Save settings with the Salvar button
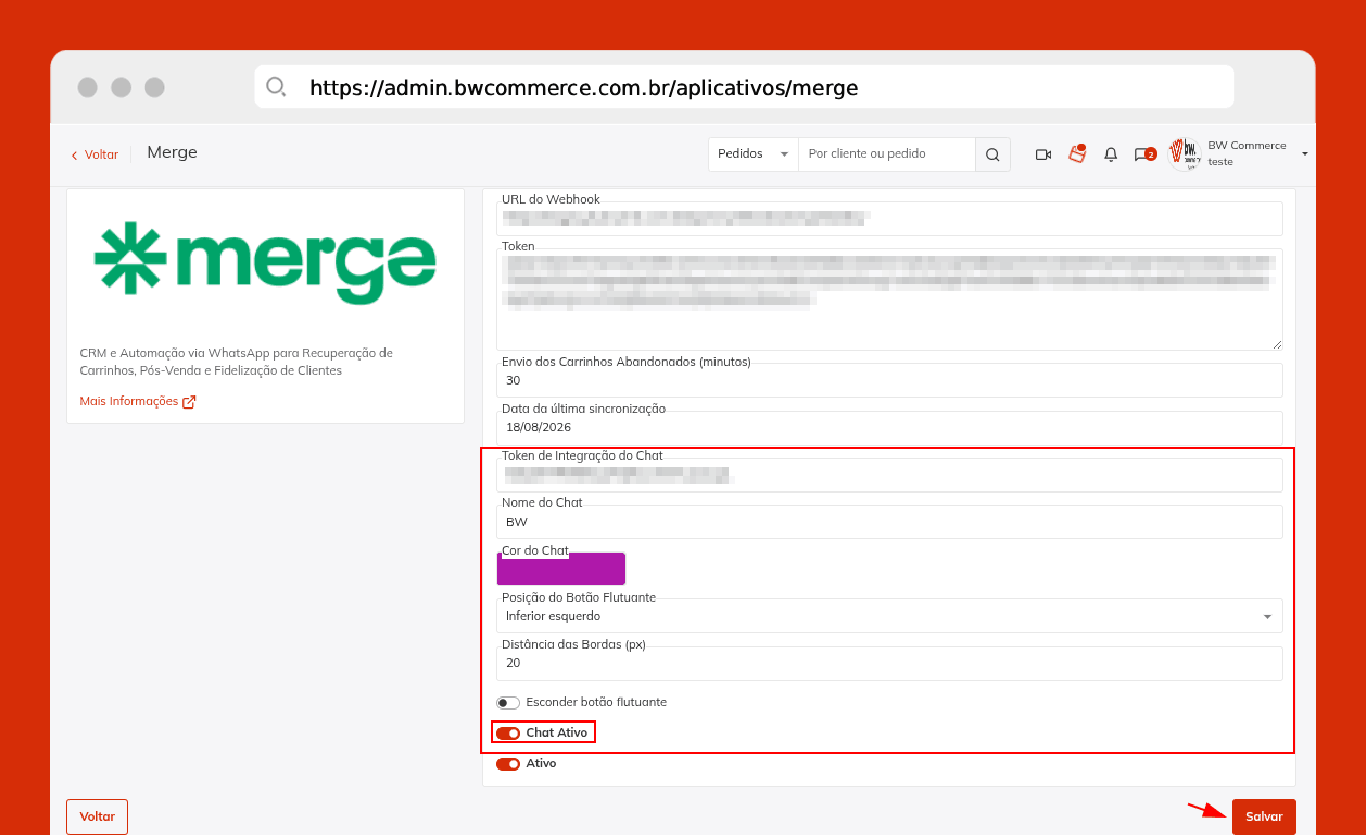 point(1264,816)
